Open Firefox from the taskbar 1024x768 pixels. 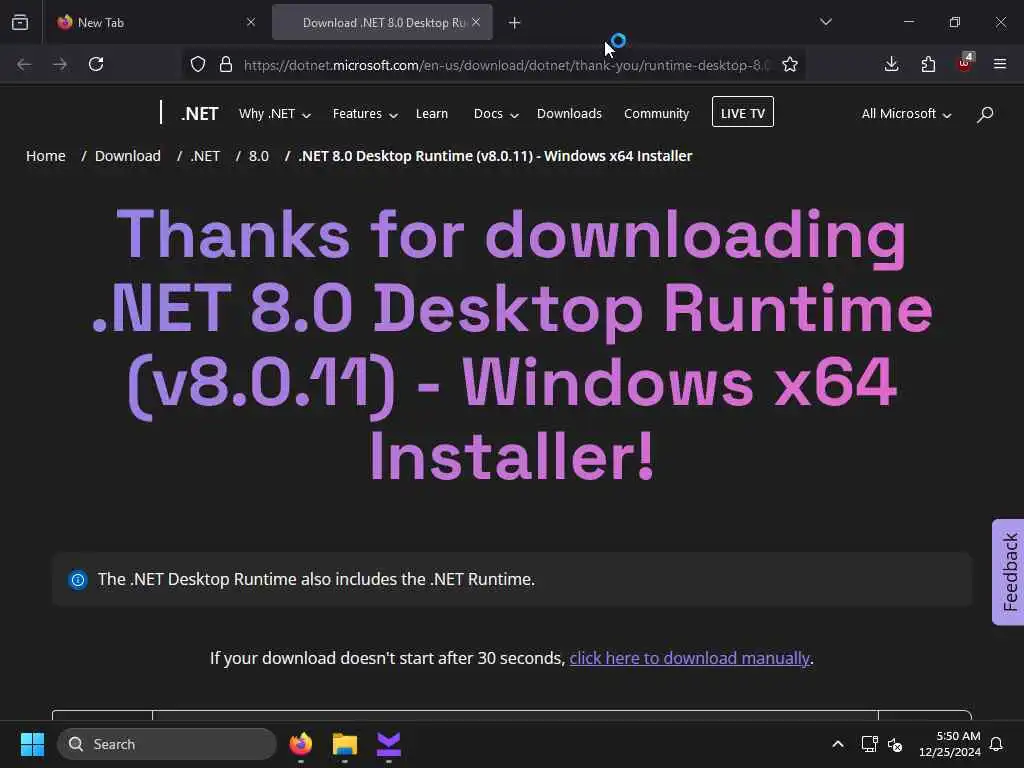[300, 744]
